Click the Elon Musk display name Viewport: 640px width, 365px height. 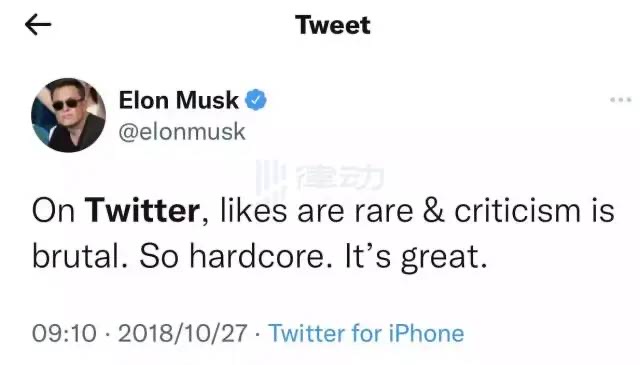tap(178, 100)
